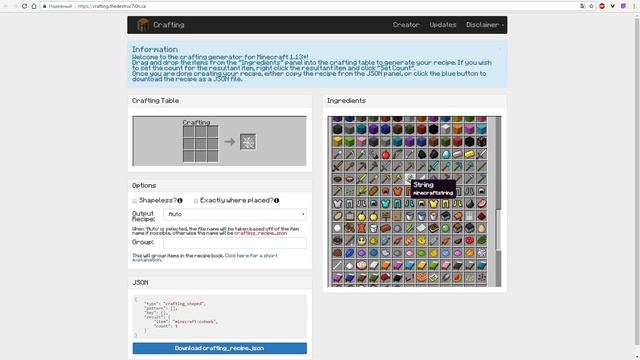Click the crafting result output slot

(x=248, y=142)
